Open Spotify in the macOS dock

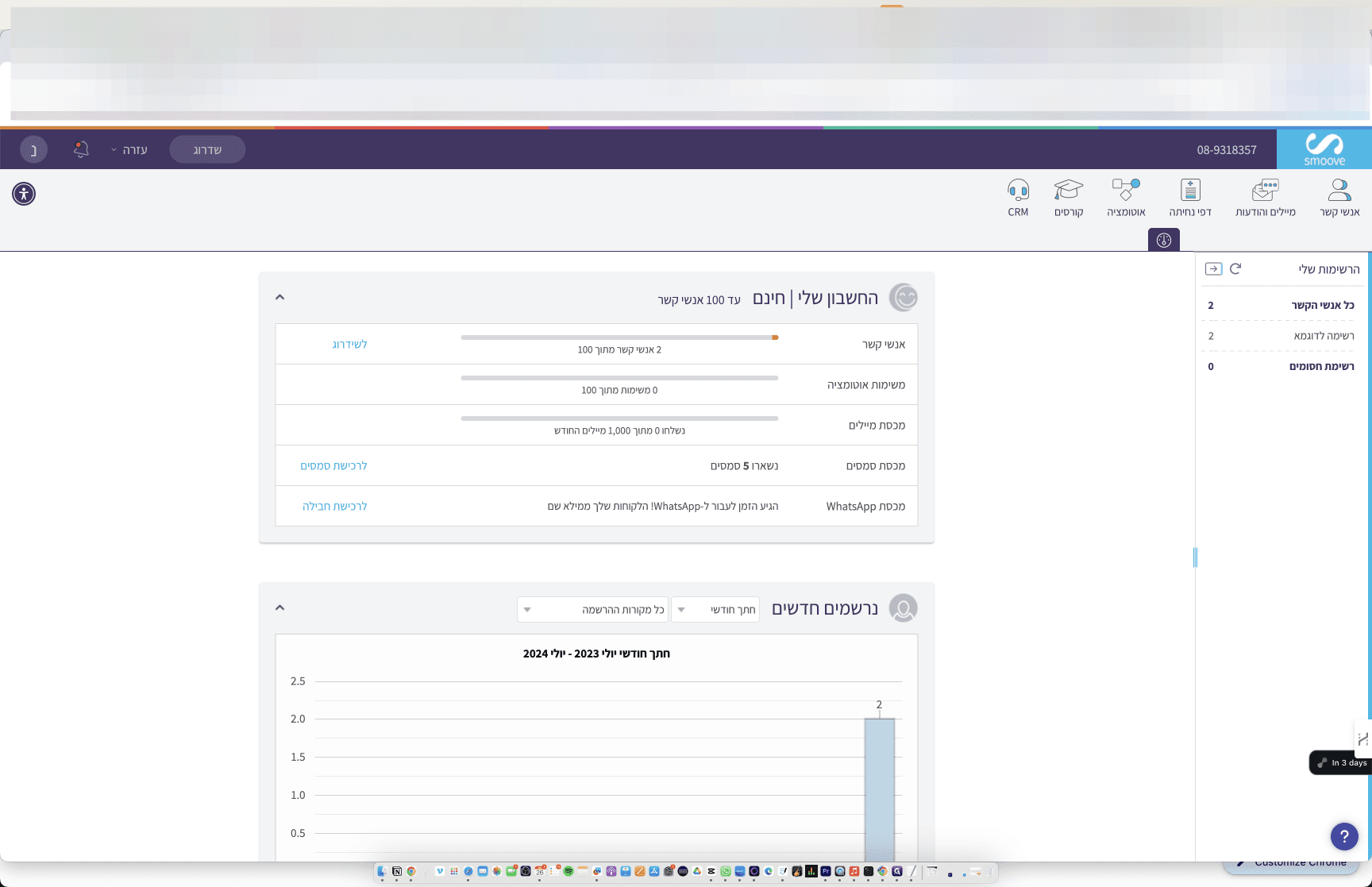(x=568, y=871)
